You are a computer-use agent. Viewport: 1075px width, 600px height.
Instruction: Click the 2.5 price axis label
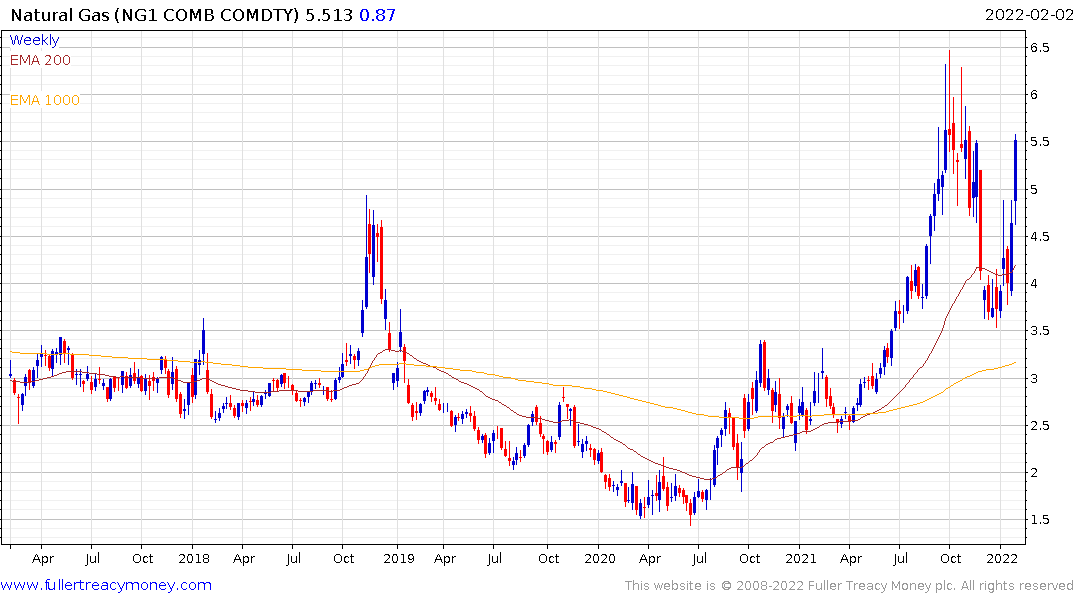(x=1039, y=425)
